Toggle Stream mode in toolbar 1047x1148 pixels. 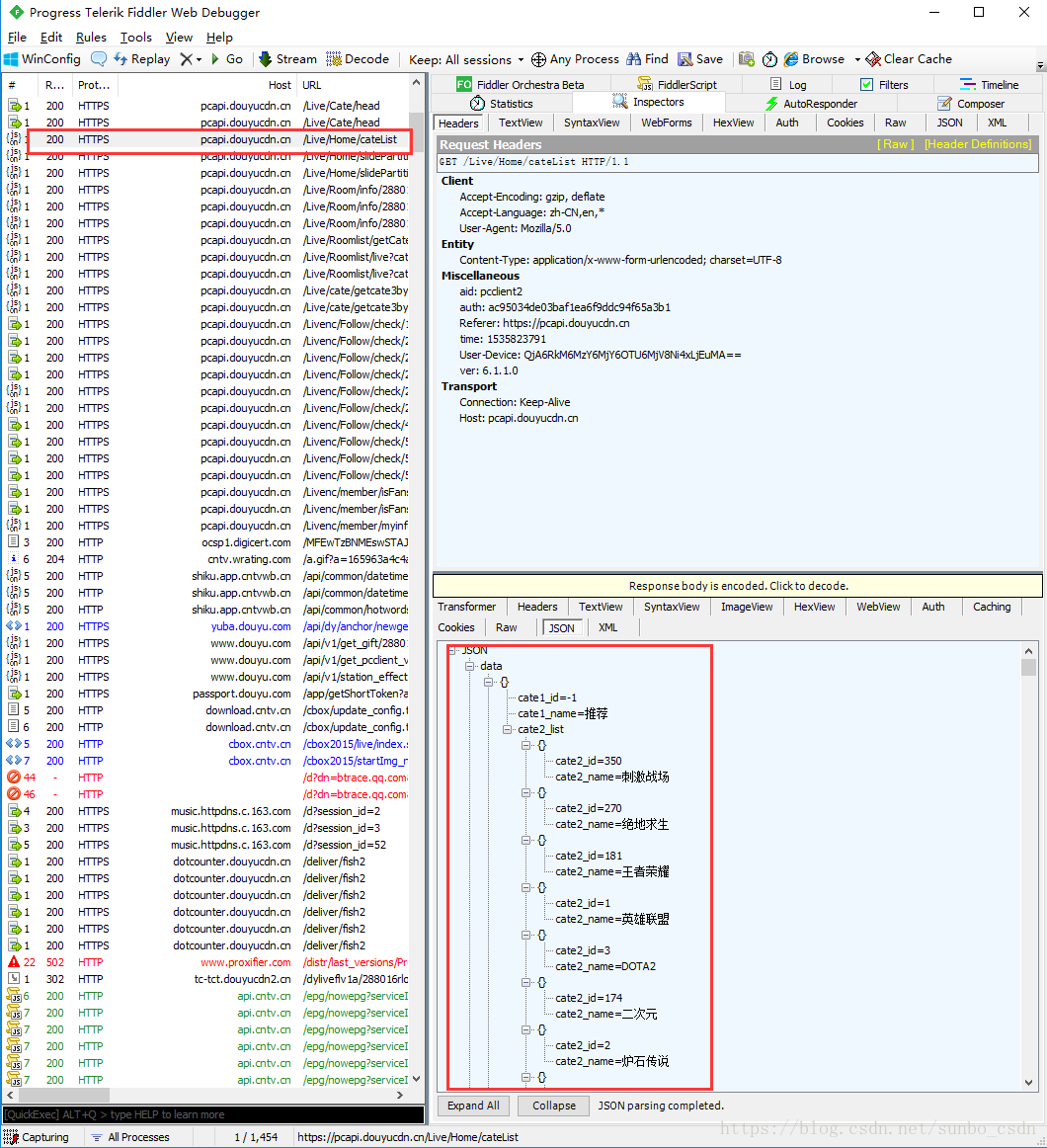pyautogui.click(x=287, y=59)
